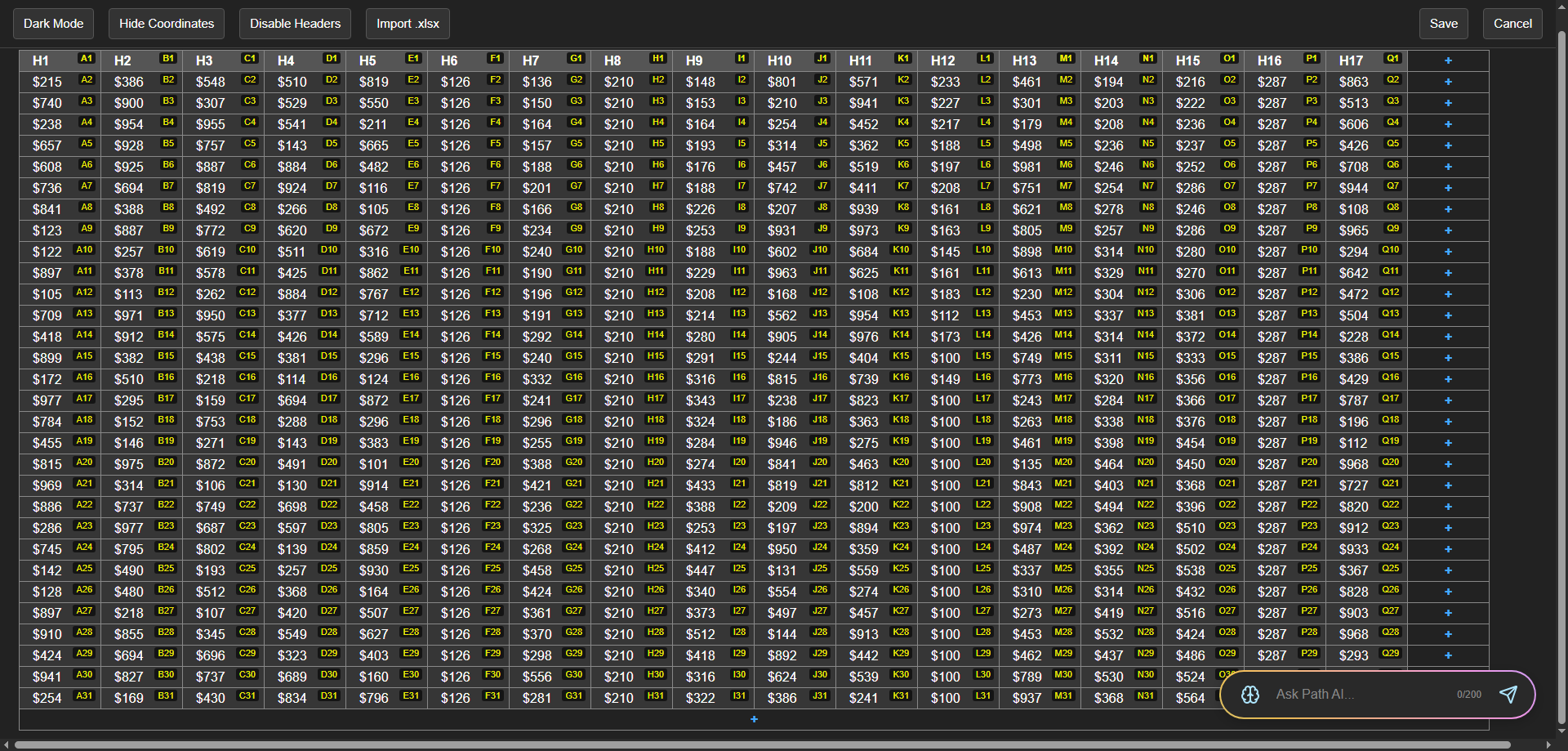Select cell M6 with $981
The height and width of the screenshot is (751, 1568).
click(1040, 167)
